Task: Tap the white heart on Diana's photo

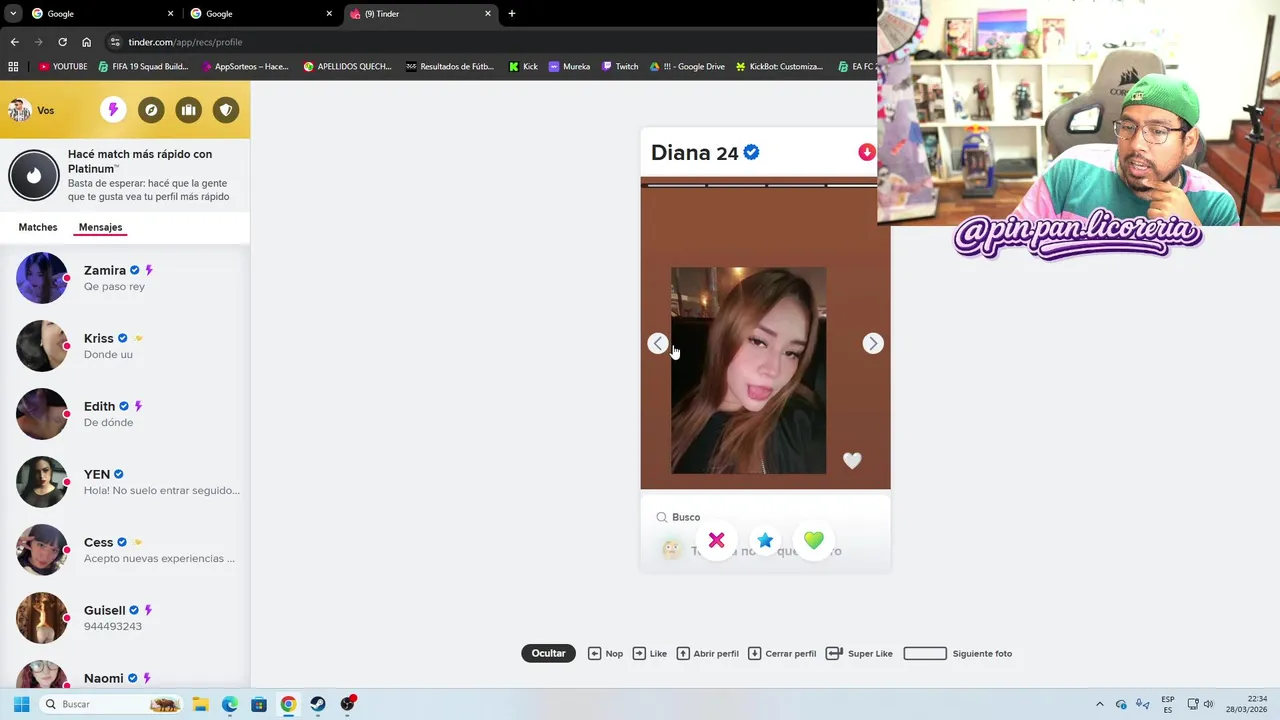Action: click(x=852, y=460)
